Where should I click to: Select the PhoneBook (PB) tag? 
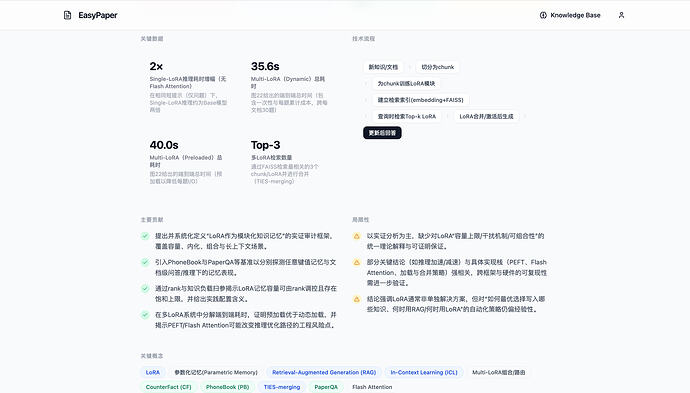click(x=228, y=387)
